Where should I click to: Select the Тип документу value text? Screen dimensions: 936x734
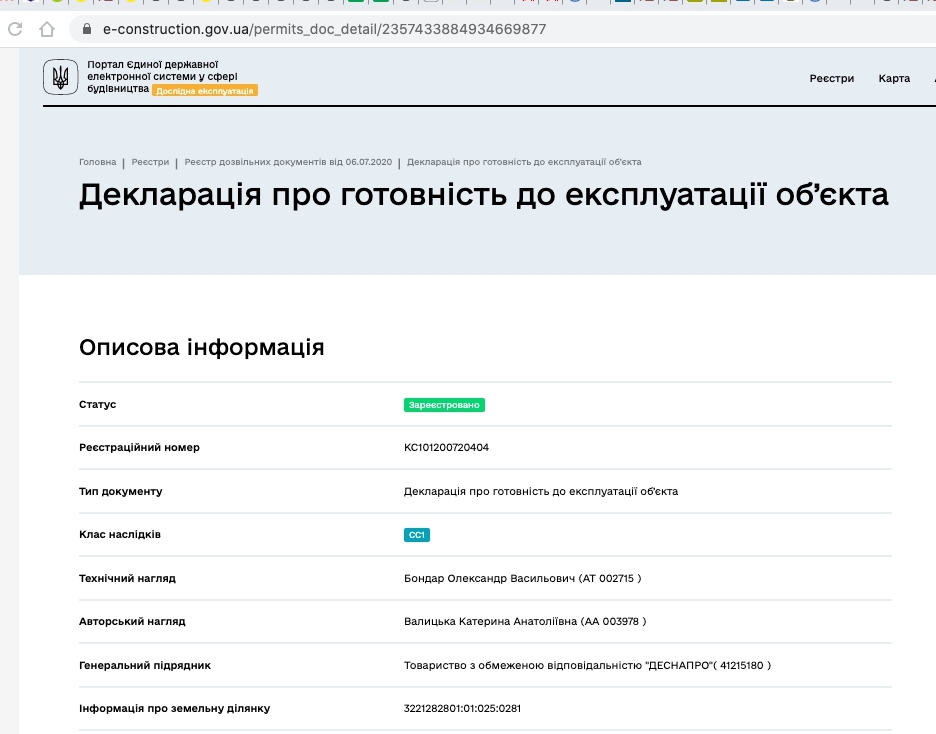click(x=541, y=491)
